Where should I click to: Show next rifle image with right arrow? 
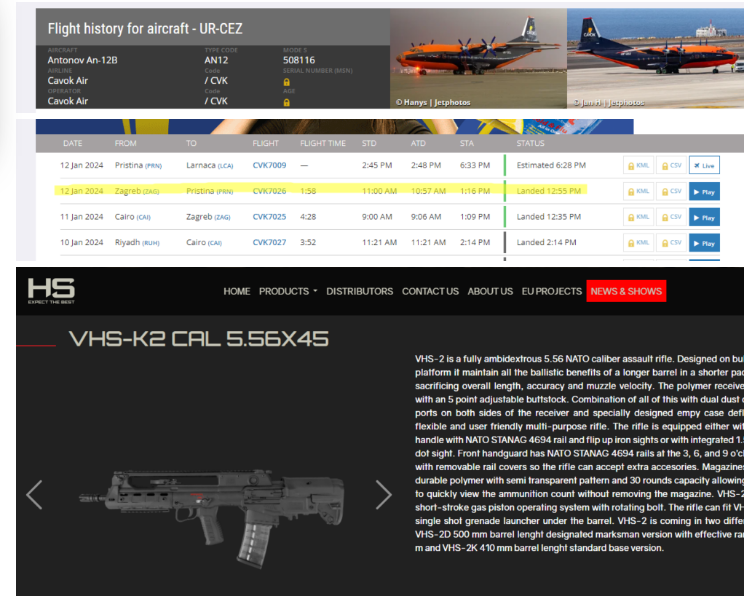click(x=383, y=495)
